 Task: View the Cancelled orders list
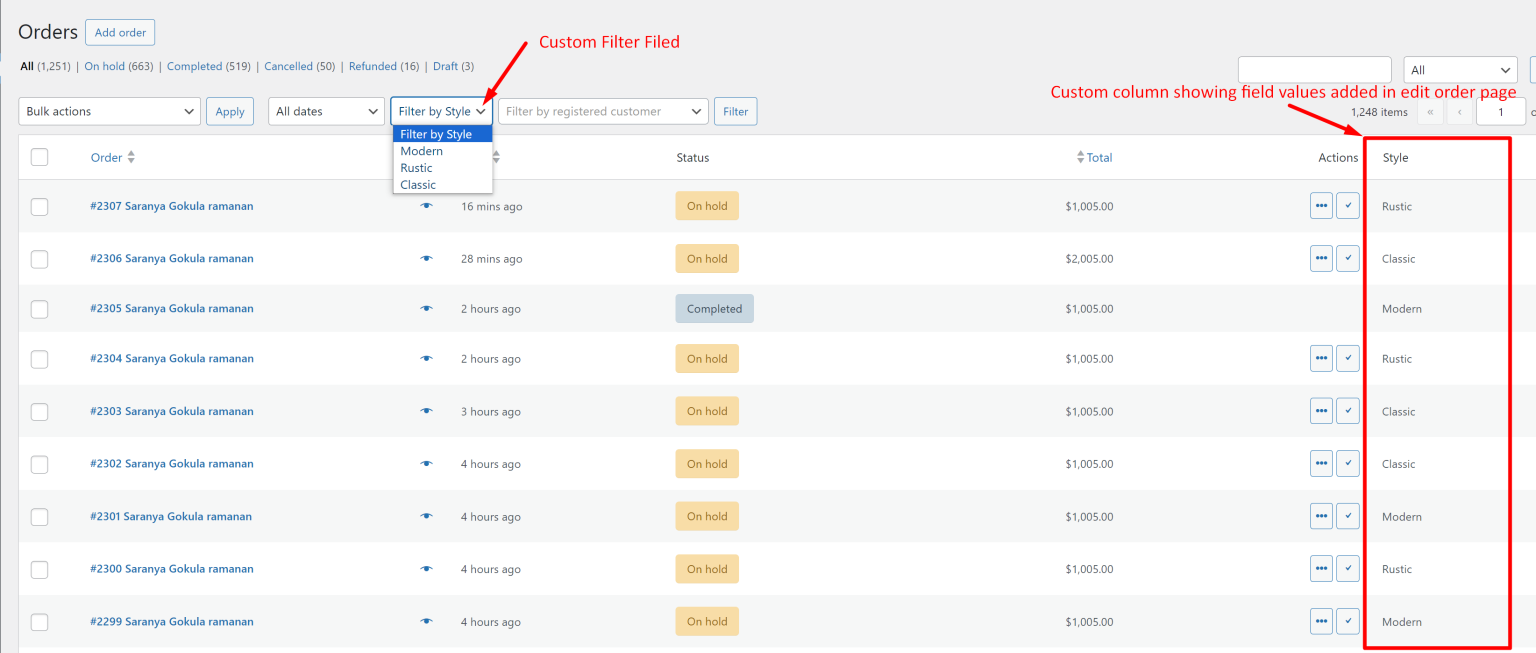pos(299,66)
